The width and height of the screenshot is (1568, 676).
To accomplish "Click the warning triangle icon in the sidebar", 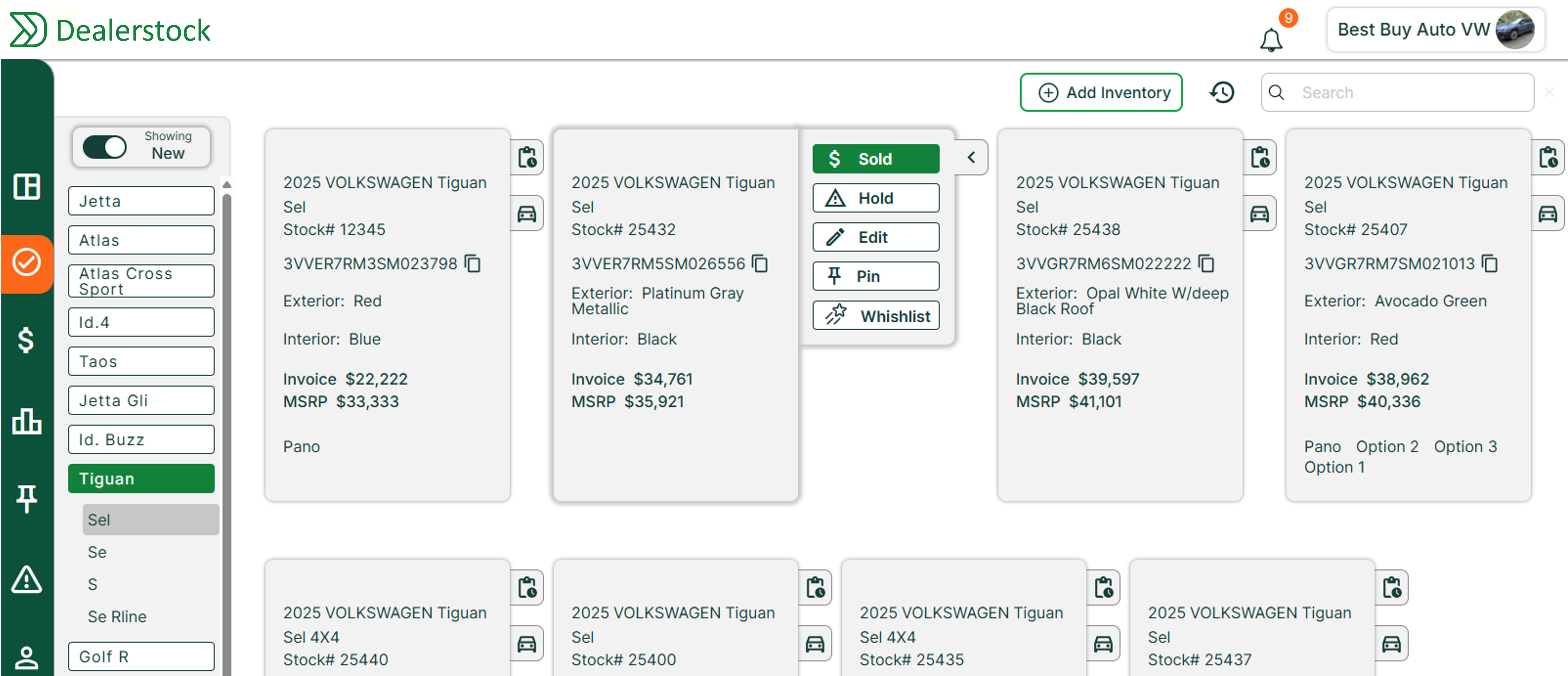I will click(27, 580).
